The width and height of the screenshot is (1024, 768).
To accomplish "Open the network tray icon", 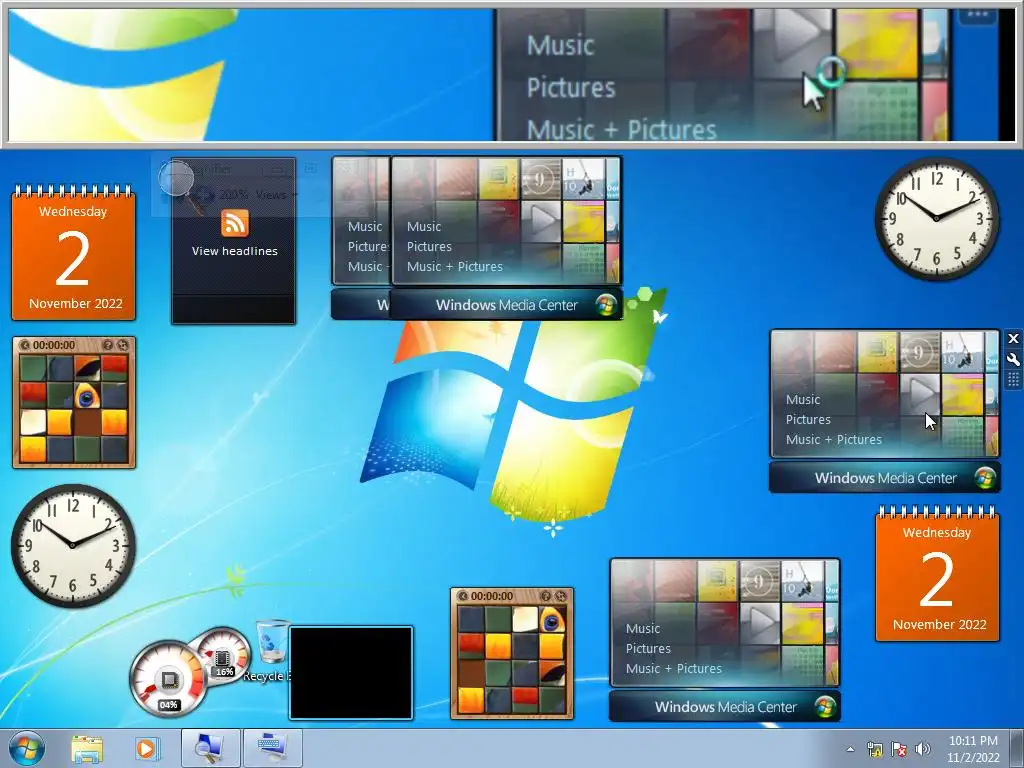I will (874, 749).
